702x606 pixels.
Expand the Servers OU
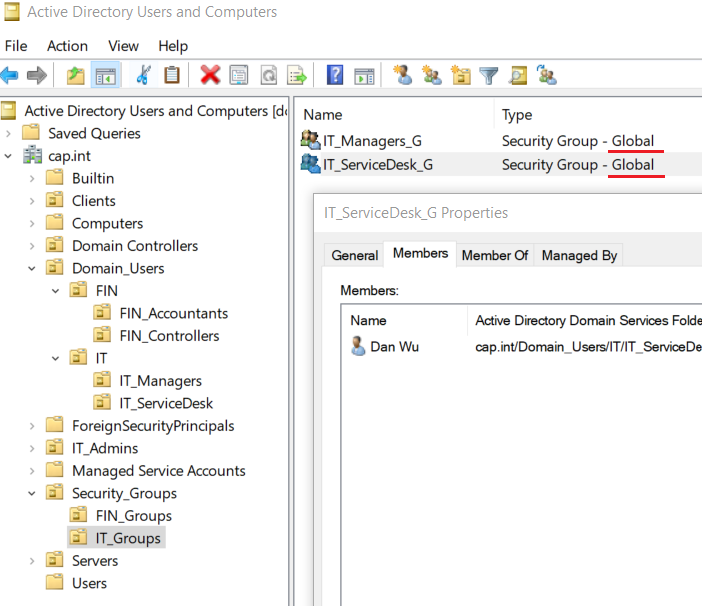click(x=32, y=560)
